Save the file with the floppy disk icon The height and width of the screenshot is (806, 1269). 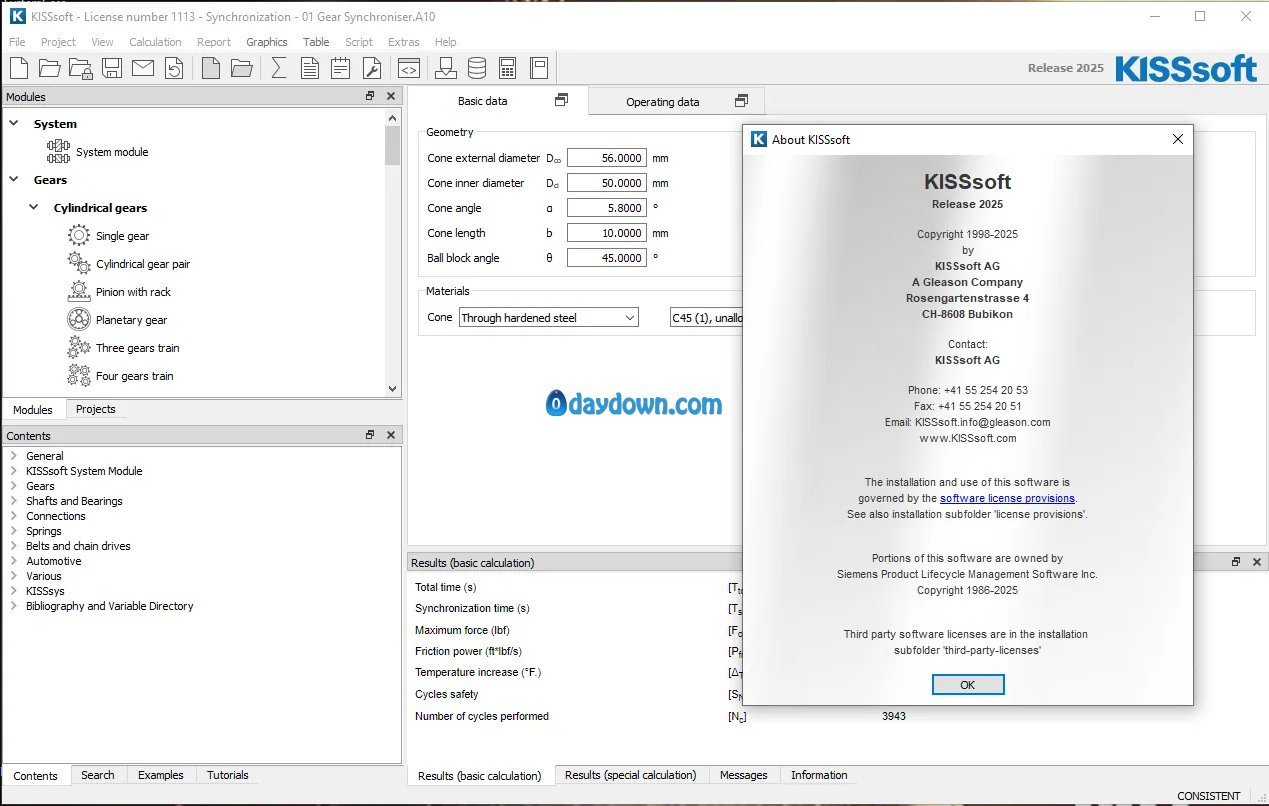[x=112, y=68]
